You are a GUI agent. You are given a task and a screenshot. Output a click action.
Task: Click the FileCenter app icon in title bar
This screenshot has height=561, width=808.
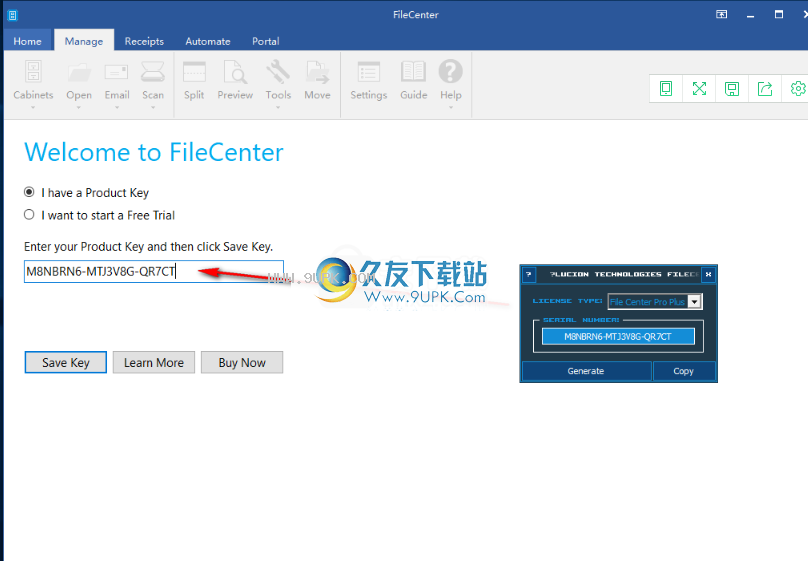pyautogui.click(x=12, y=15)
